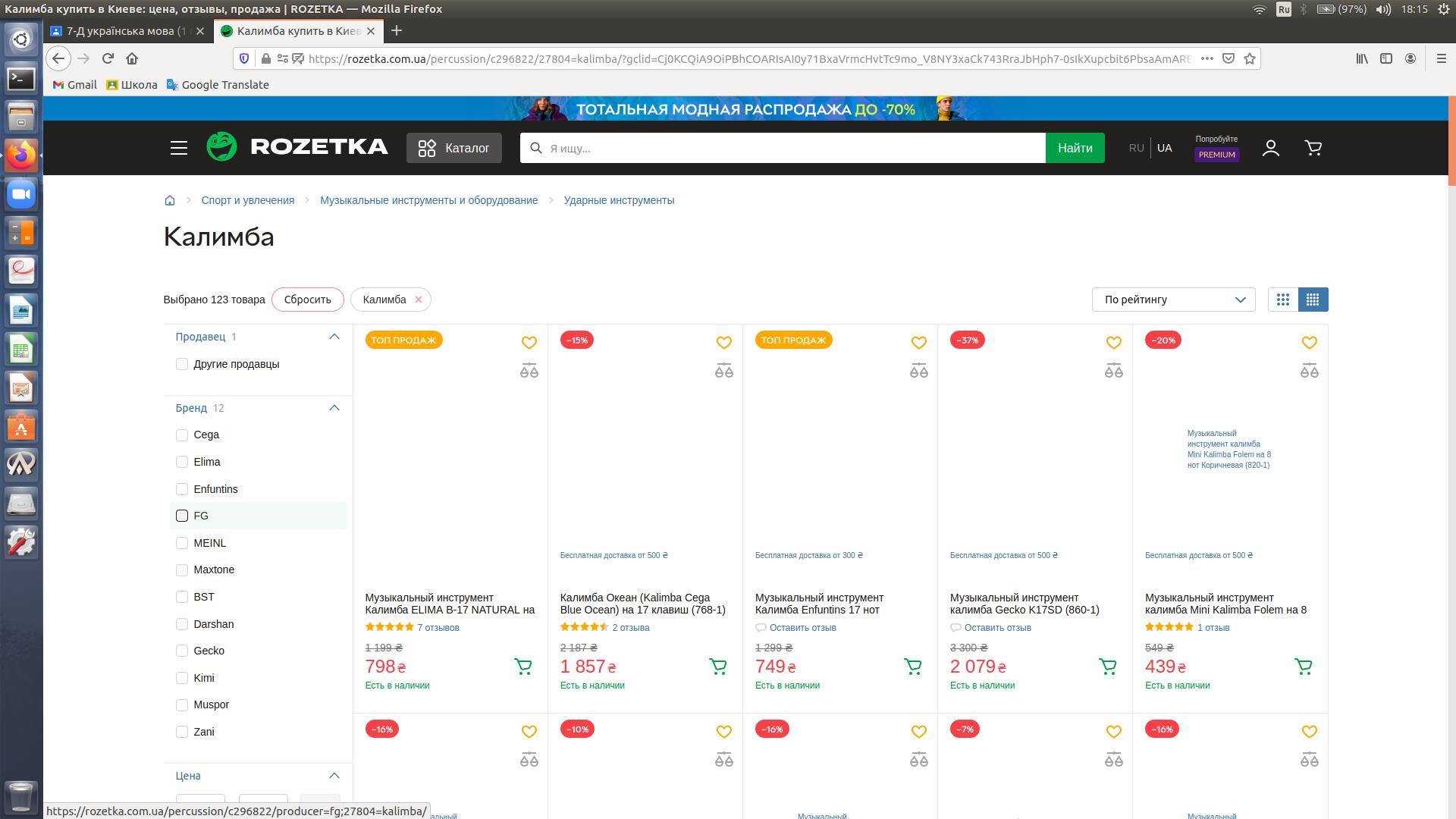The image size is (1456, 819).
Task: Collapse the Бренд filter section
Action: pos(334,408)
